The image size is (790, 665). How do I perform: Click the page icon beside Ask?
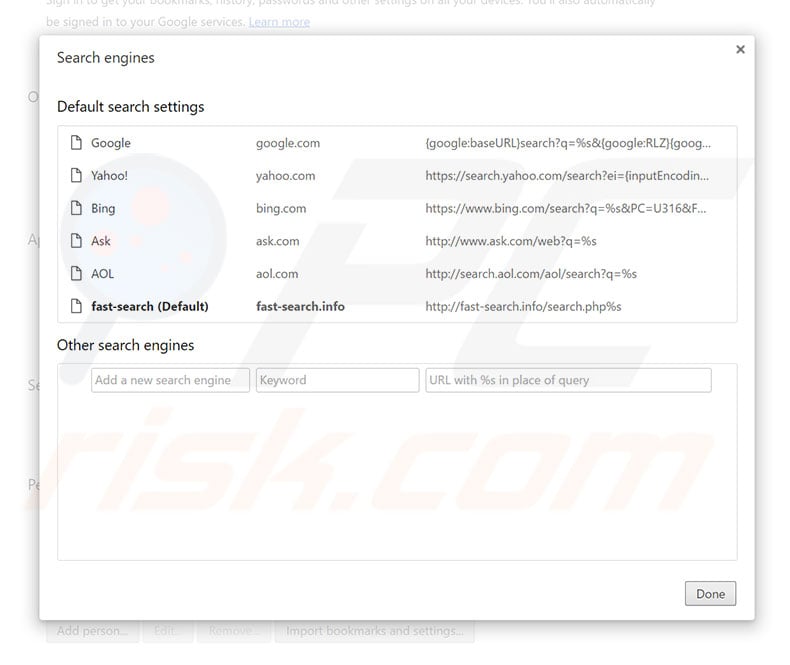click(76, 241)
